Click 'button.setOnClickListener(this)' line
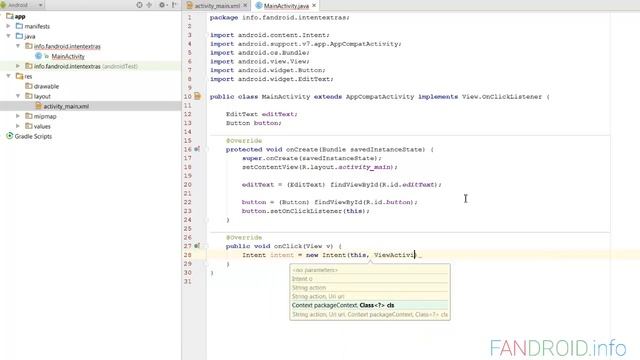 click(x=305, y=211)
